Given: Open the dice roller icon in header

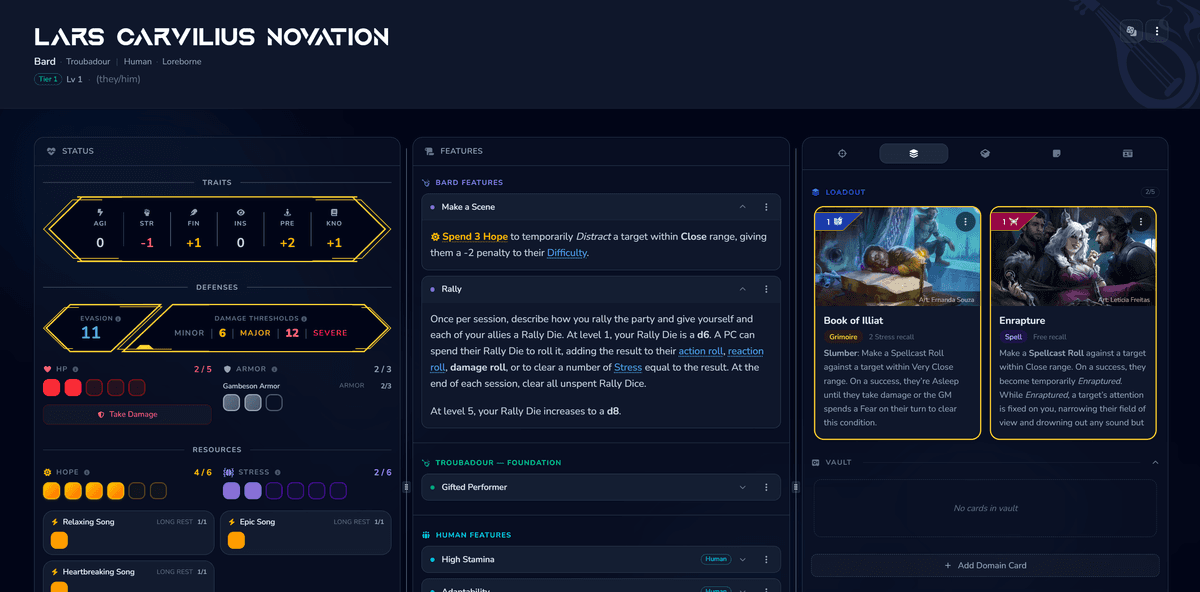Looking at the screenshot, I should tap(1131, 32).
